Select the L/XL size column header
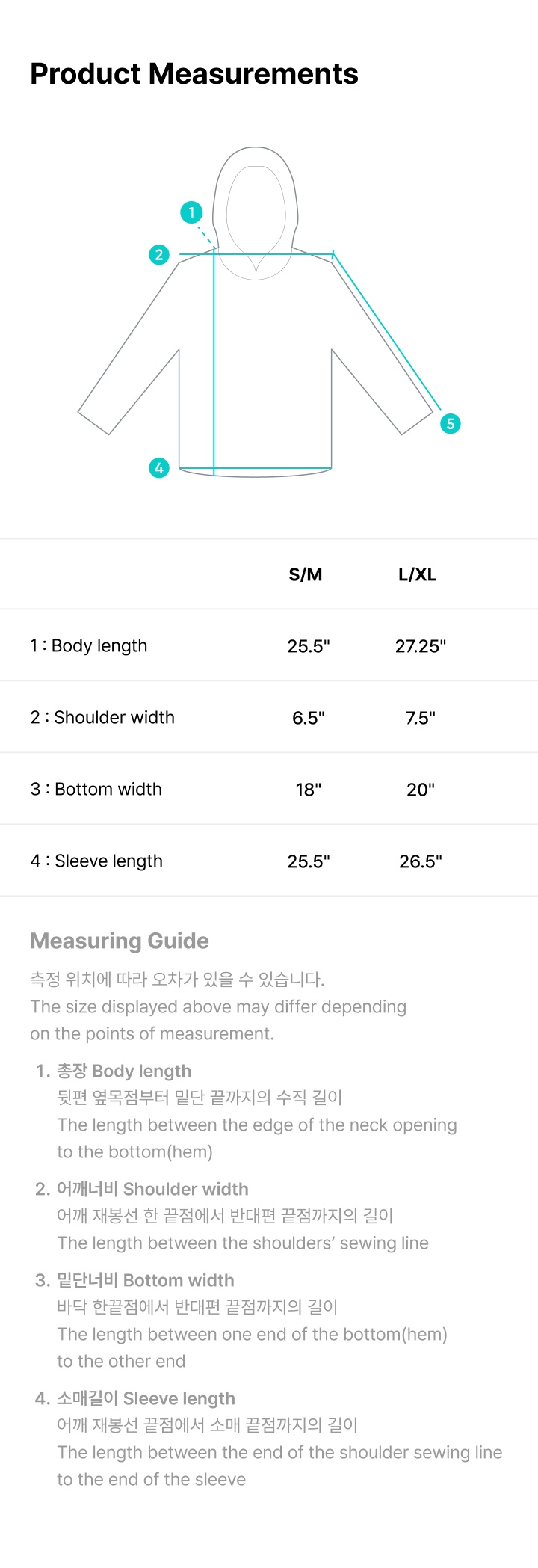 (417, 574)
